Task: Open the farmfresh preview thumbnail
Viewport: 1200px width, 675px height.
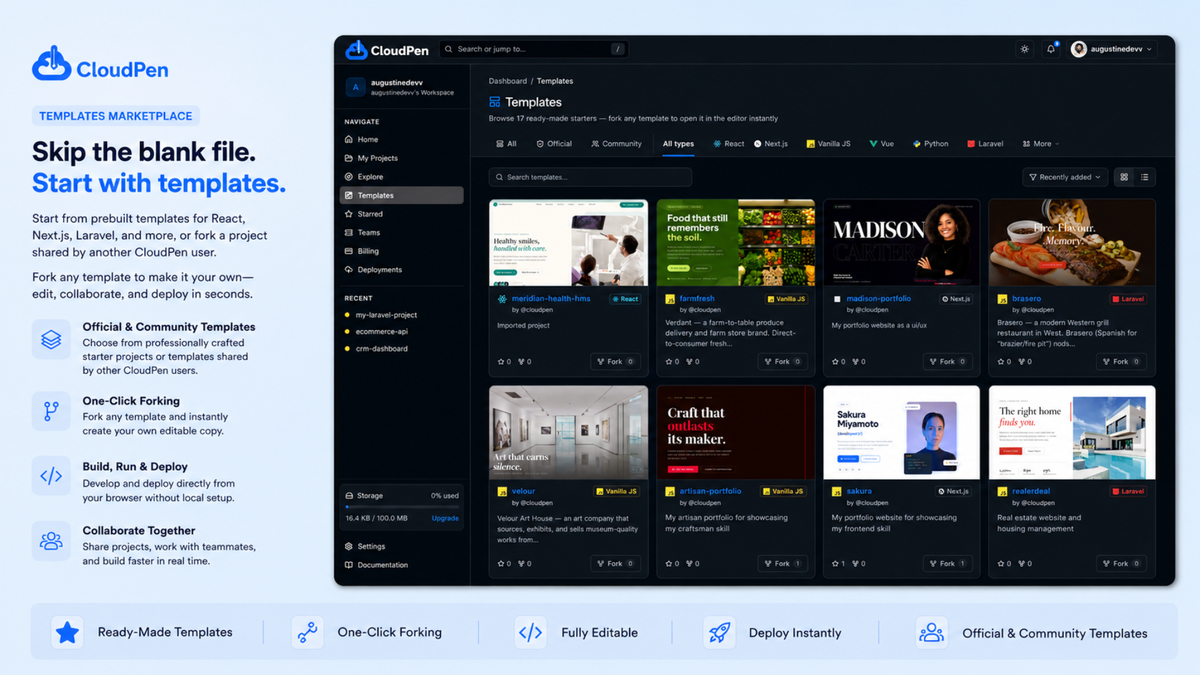Action: (x=735, y=243)
